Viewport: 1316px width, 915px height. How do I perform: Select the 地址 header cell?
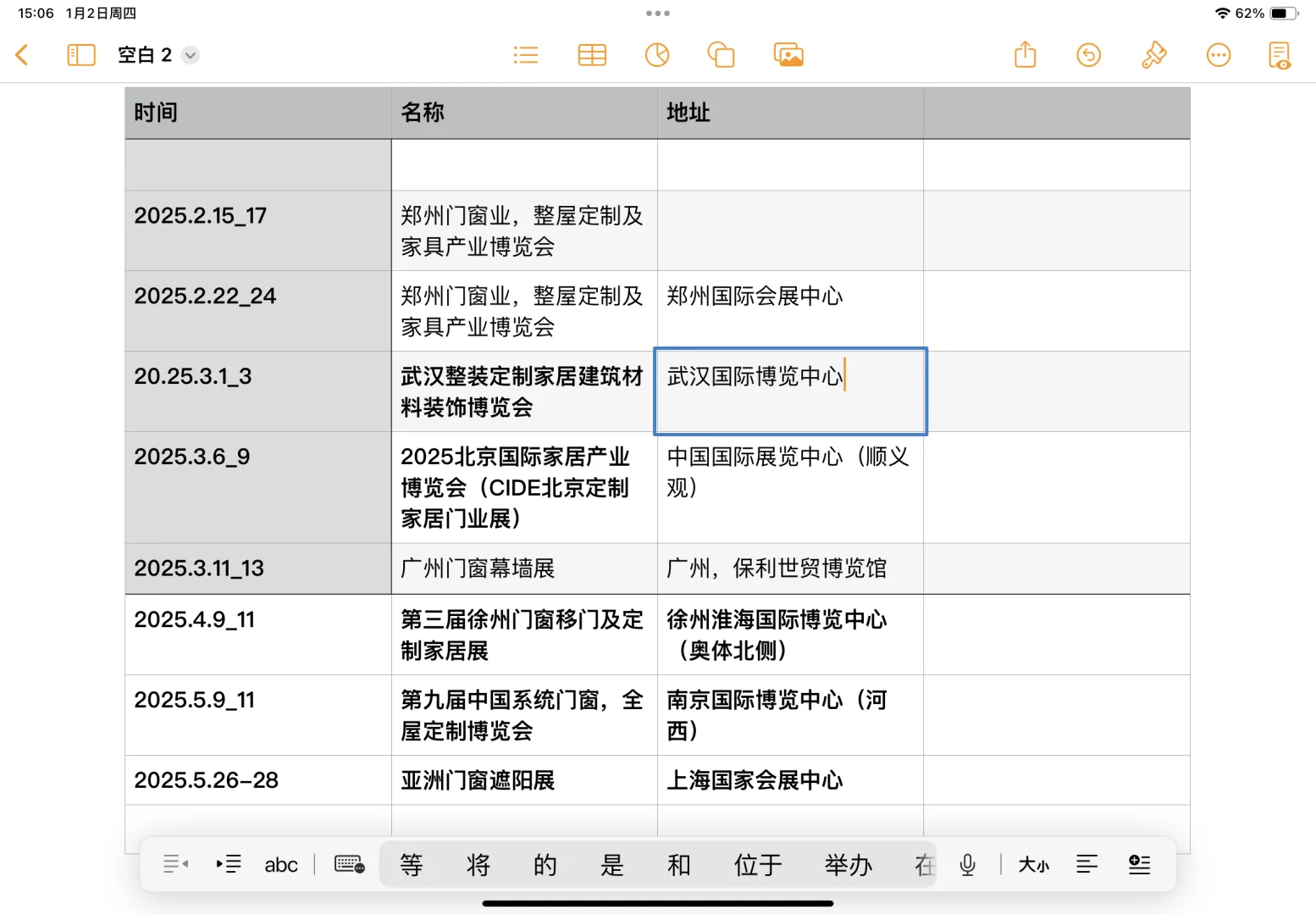point(790,114)
